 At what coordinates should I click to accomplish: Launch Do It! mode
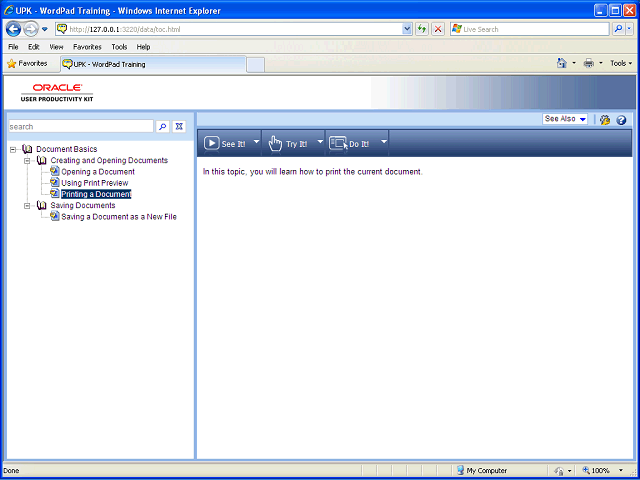(349, 144)
